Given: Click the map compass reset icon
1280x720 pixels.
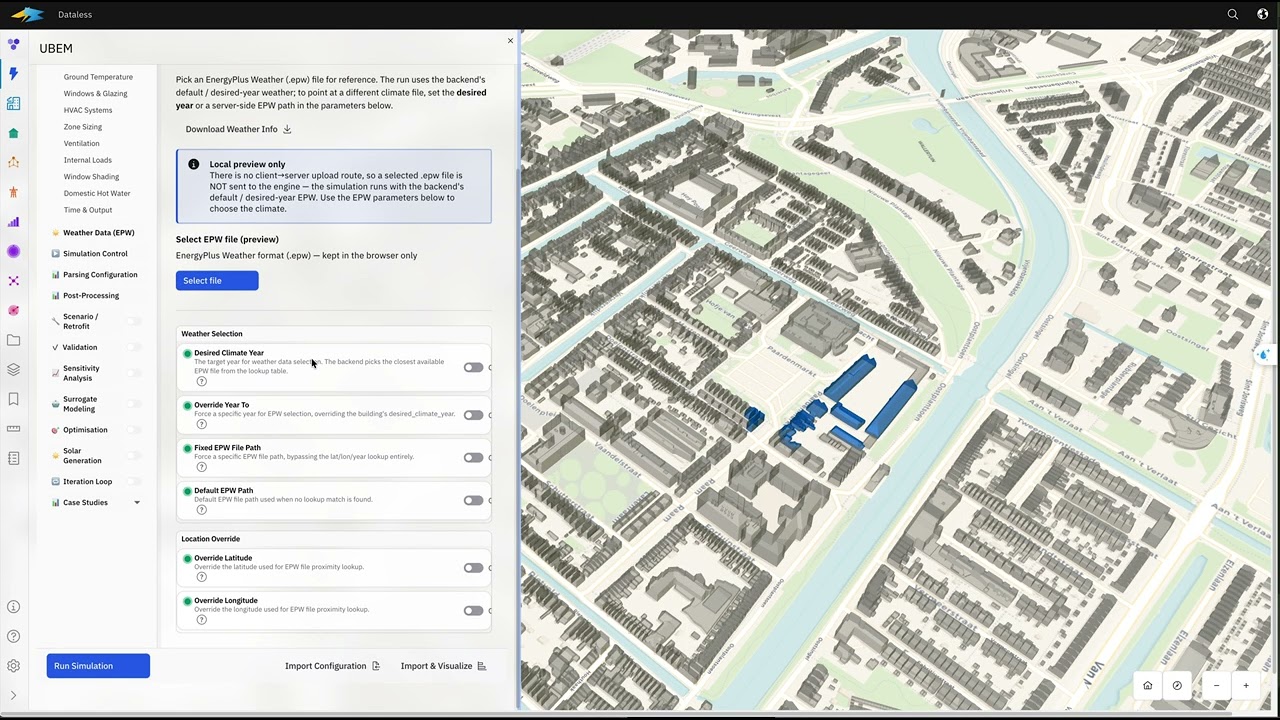Looking at the screenshot, I should coord(1177,685).
